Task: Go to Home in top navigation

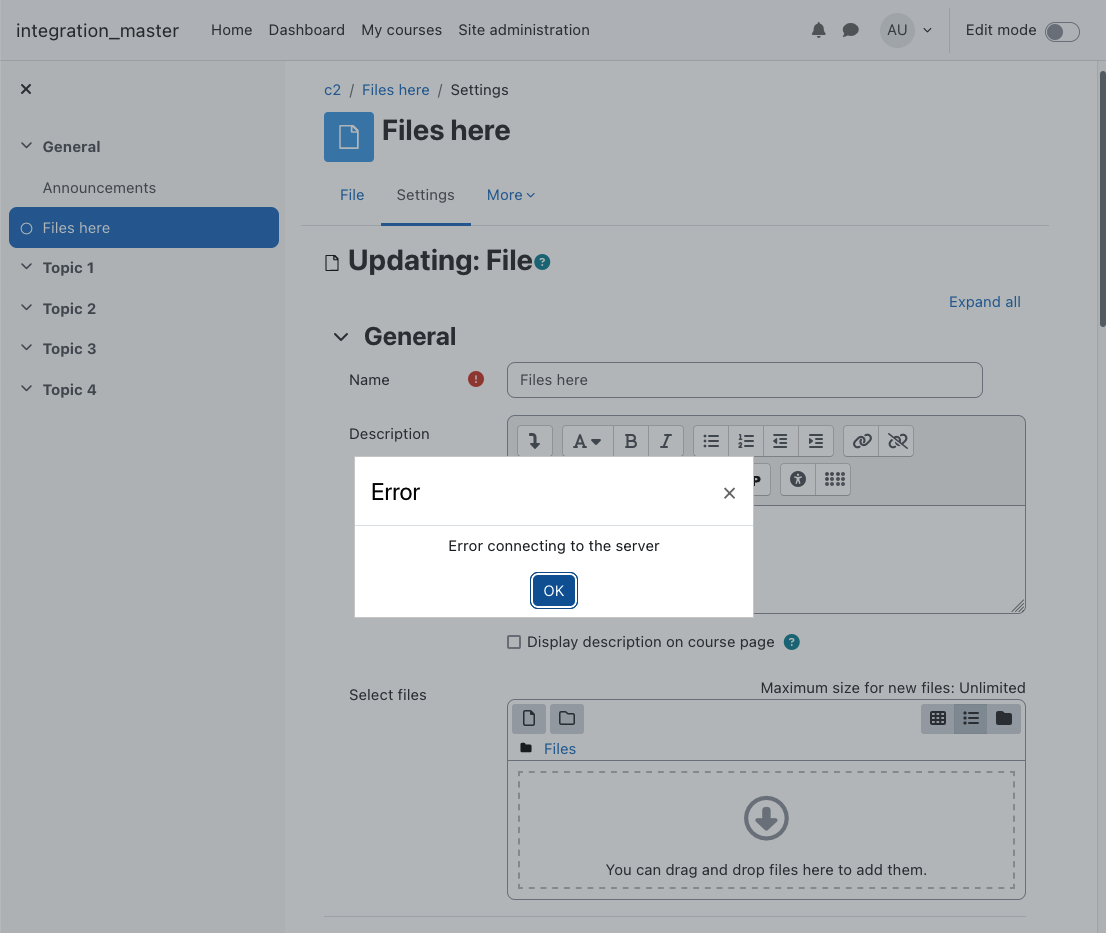Action: click(231, 30)
